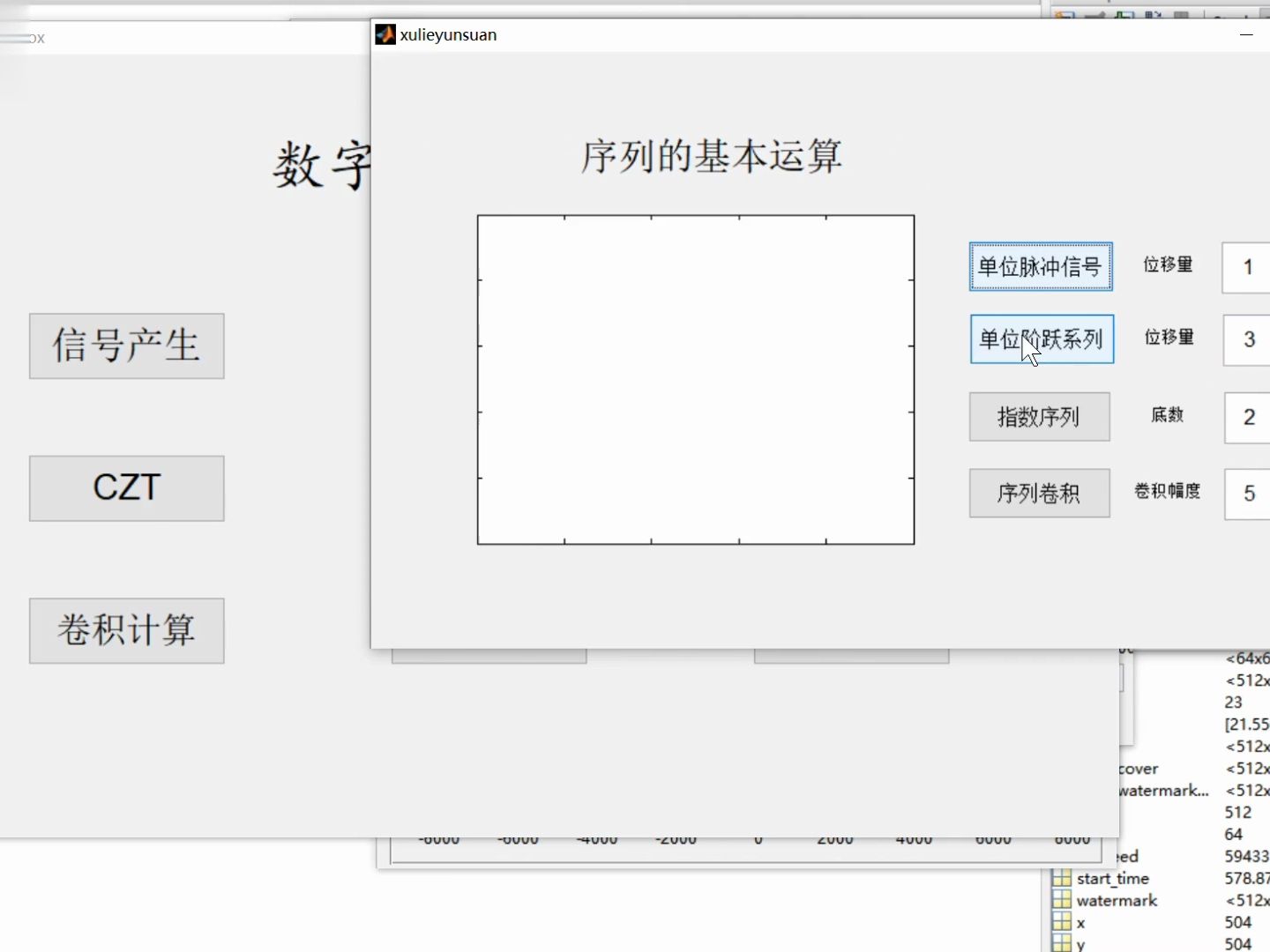
Task: Click the watermark variable grid icon
Action: 1062,900
